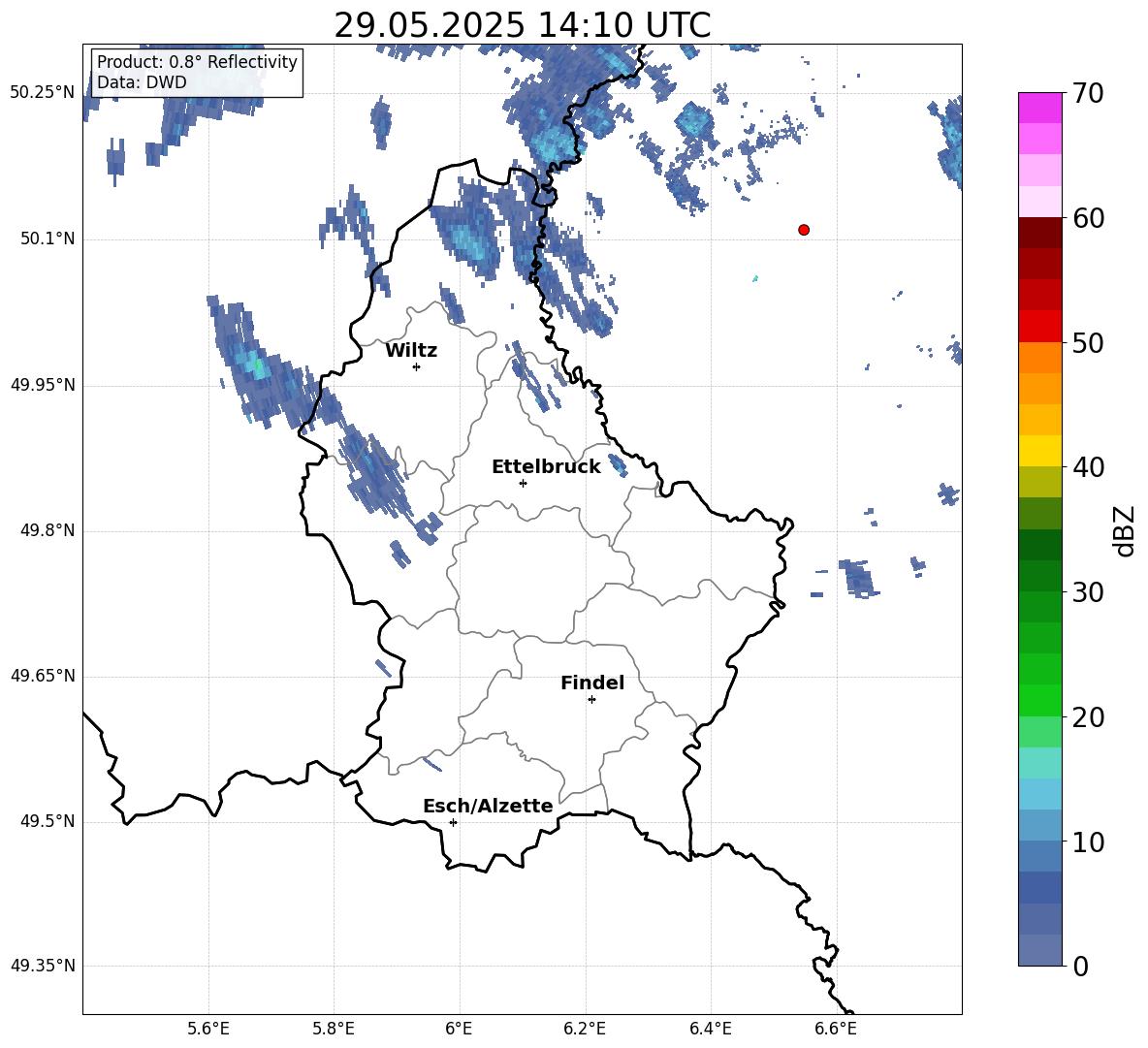Click the red dot radar marker
The image size is (1148, 1048).
[804, 230]
